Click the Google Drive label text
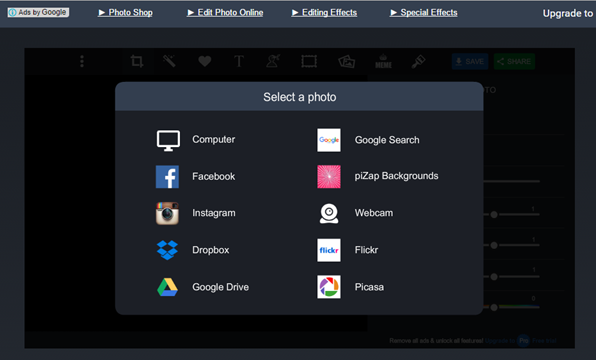This screenshot has width=596, height=360. pyautogui.click(x=220, y=287)
